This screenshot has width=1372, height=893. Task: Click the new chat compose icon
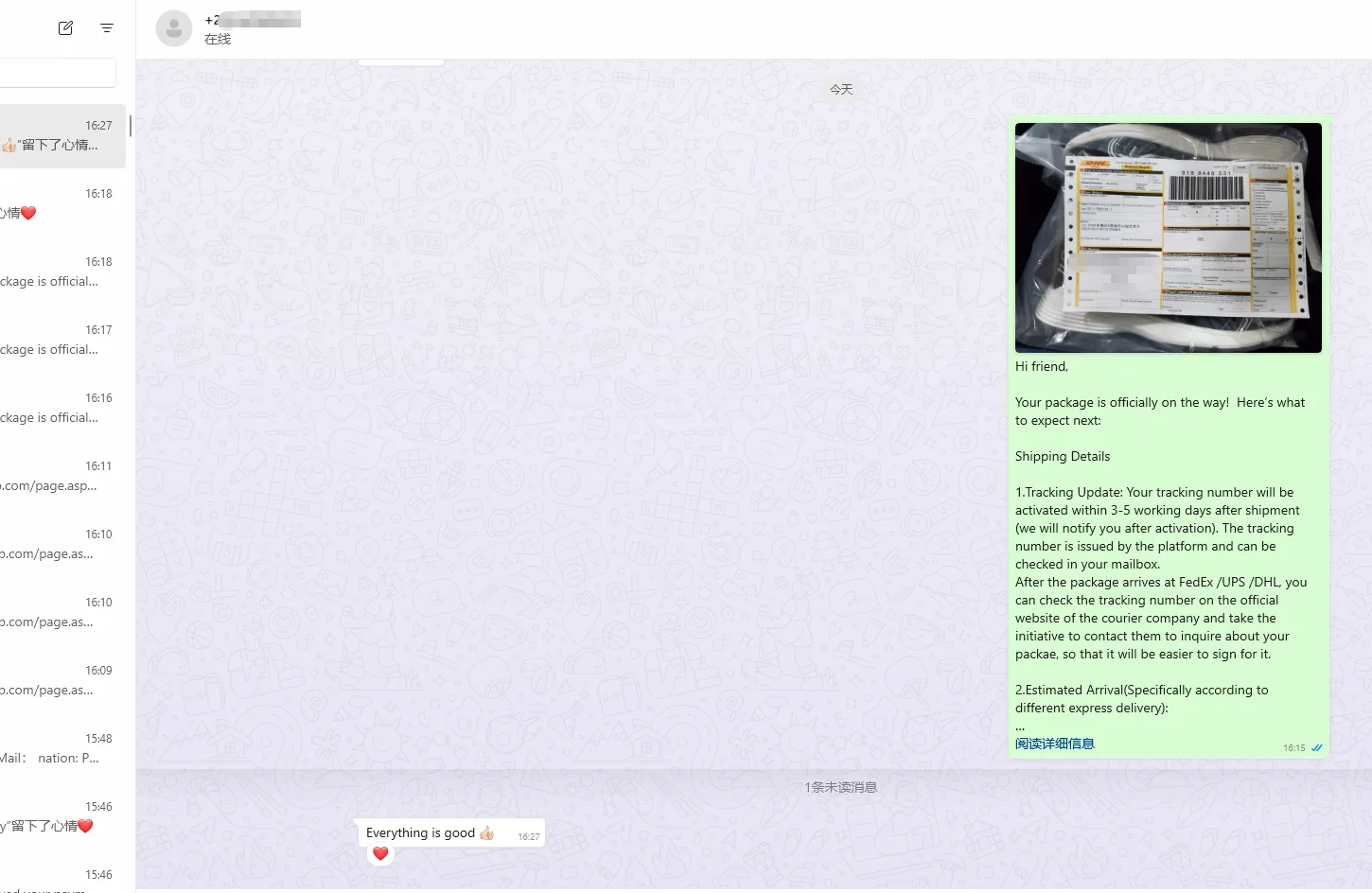[x=65, y=28]
